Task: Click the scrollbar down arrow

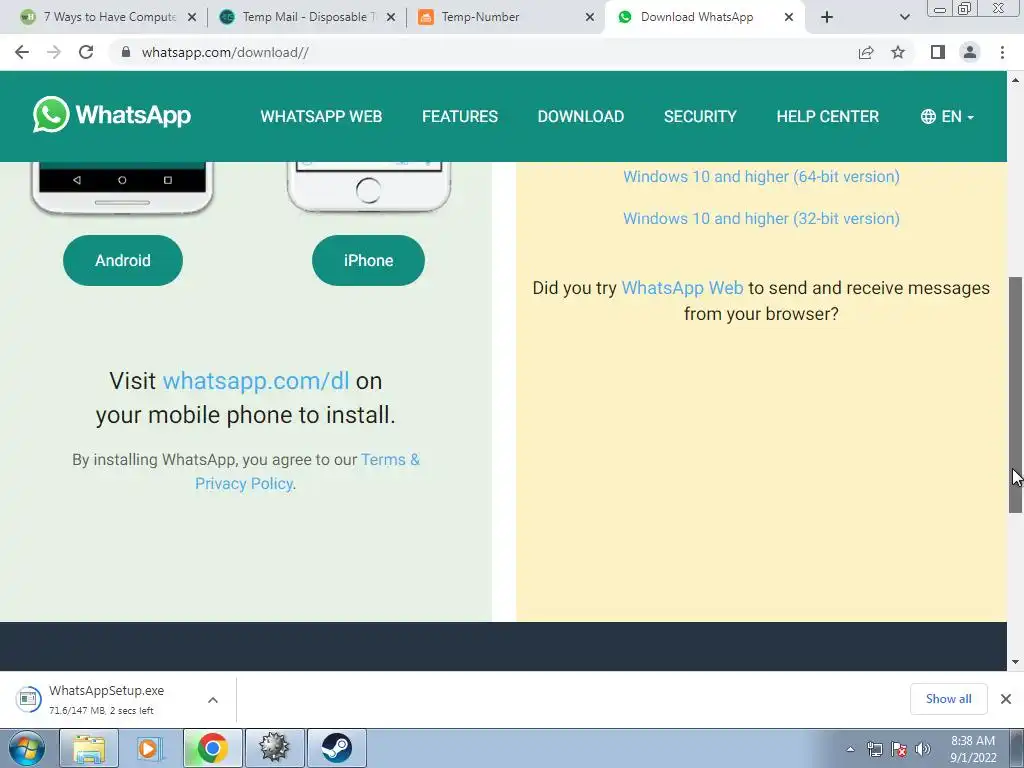Action: pyautogui.click(x=1016, y=662)
